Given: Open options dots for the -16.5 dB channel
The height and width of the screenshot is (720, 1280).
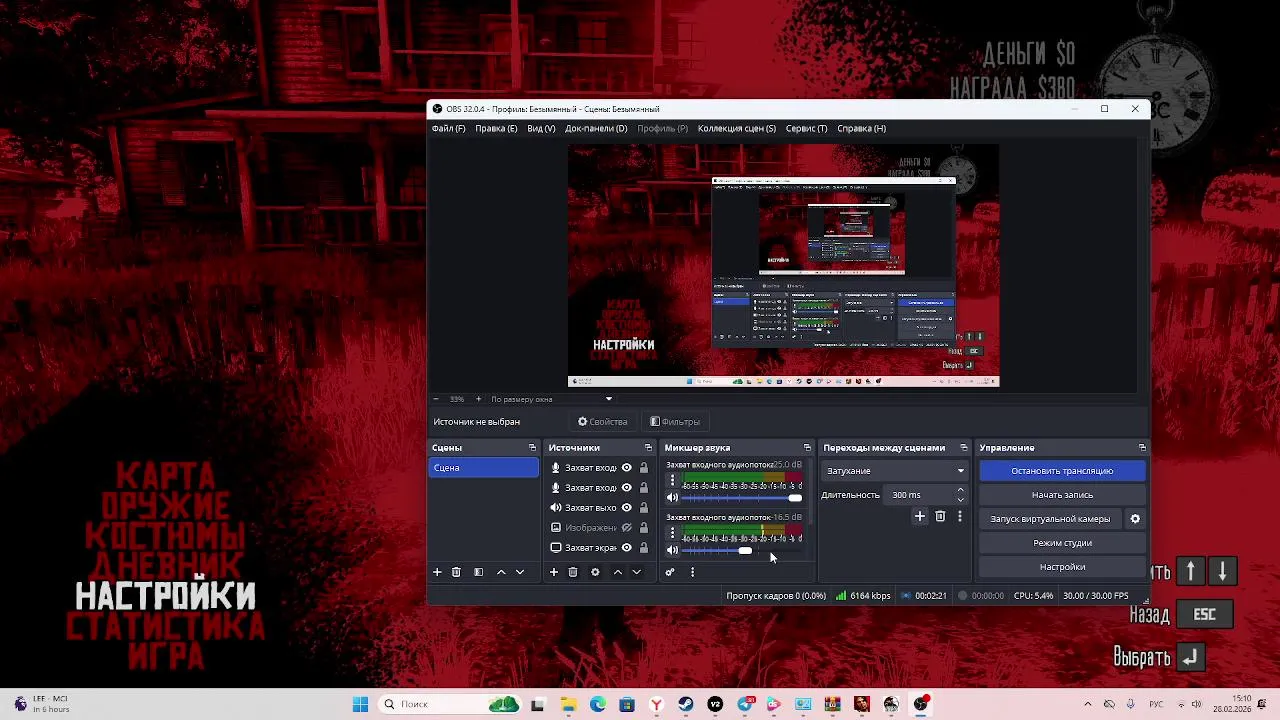Looking at the screenshot, I should 672,534.
